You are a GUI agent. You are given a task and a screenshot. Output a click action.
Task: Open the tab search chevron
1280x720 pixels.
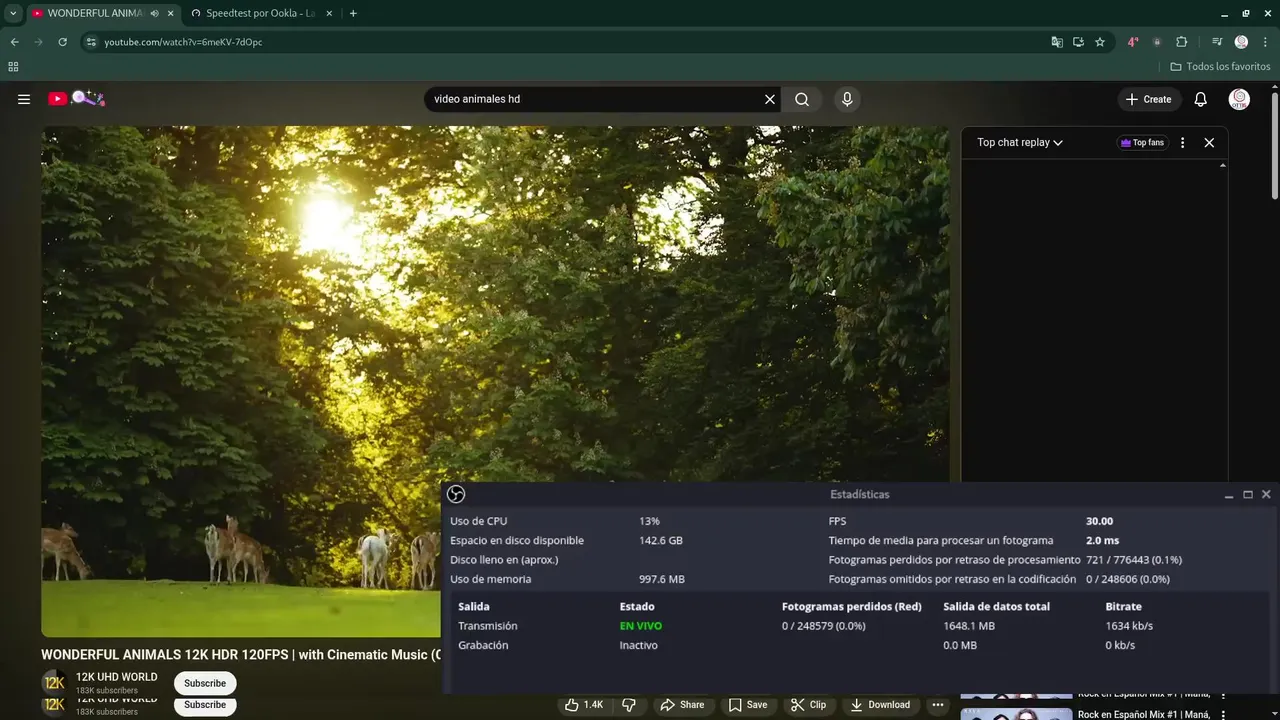click(13, 13)
